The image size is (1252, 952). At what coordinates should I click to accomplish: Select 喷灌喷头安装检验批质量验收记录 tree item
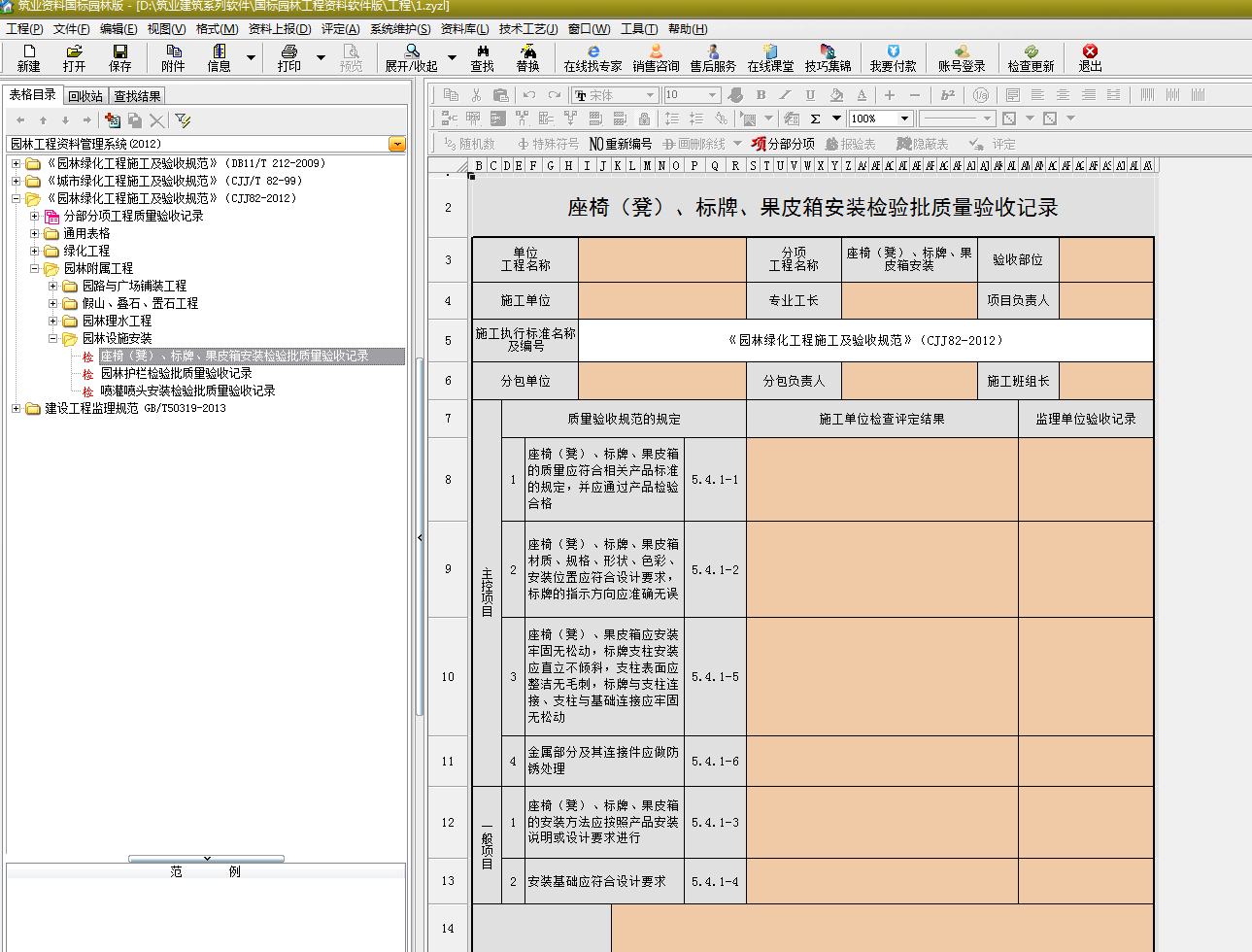click(x=187, y=391)
